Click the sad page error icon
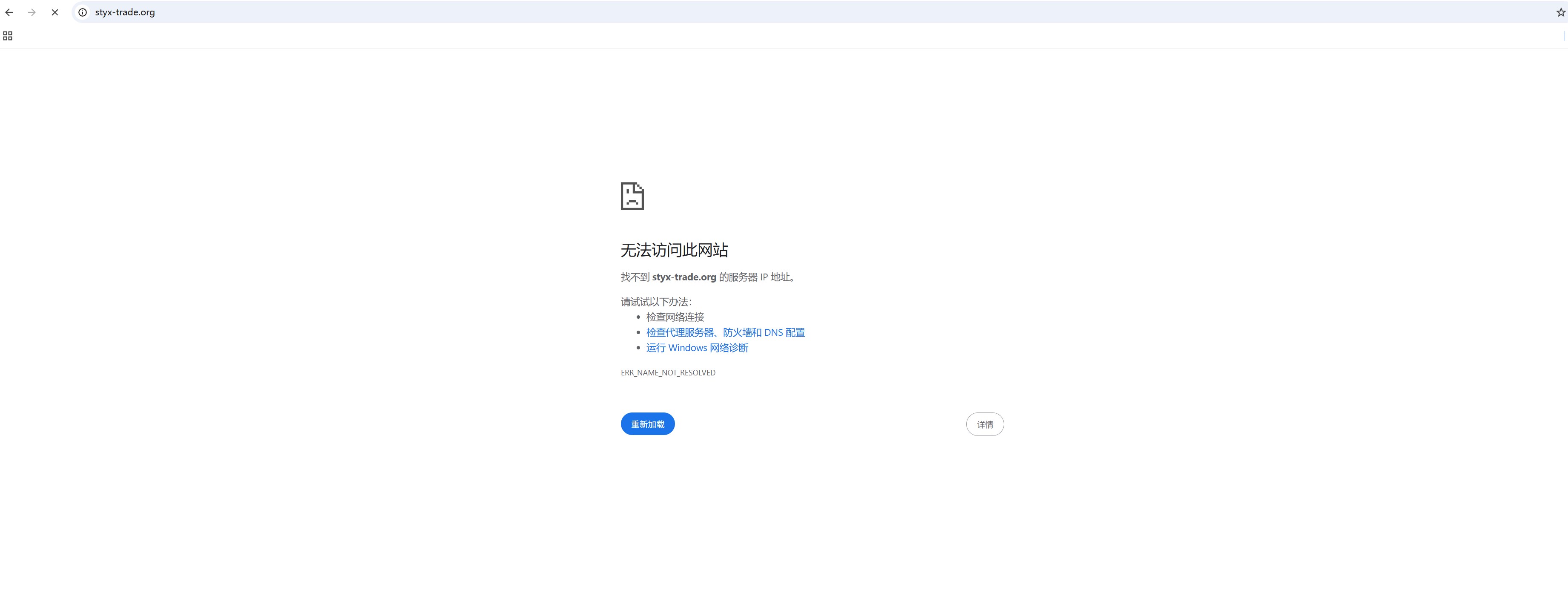Screen dimensions: 1568x594 [632, 196]
